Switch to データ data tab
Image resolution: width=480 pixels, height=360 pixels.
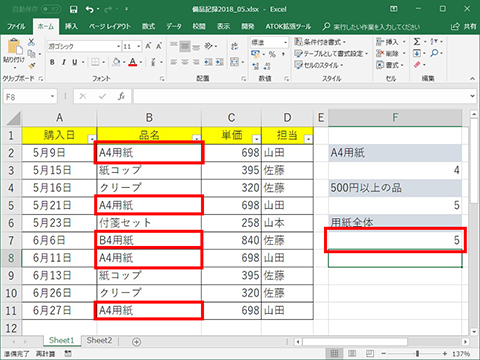174,26
